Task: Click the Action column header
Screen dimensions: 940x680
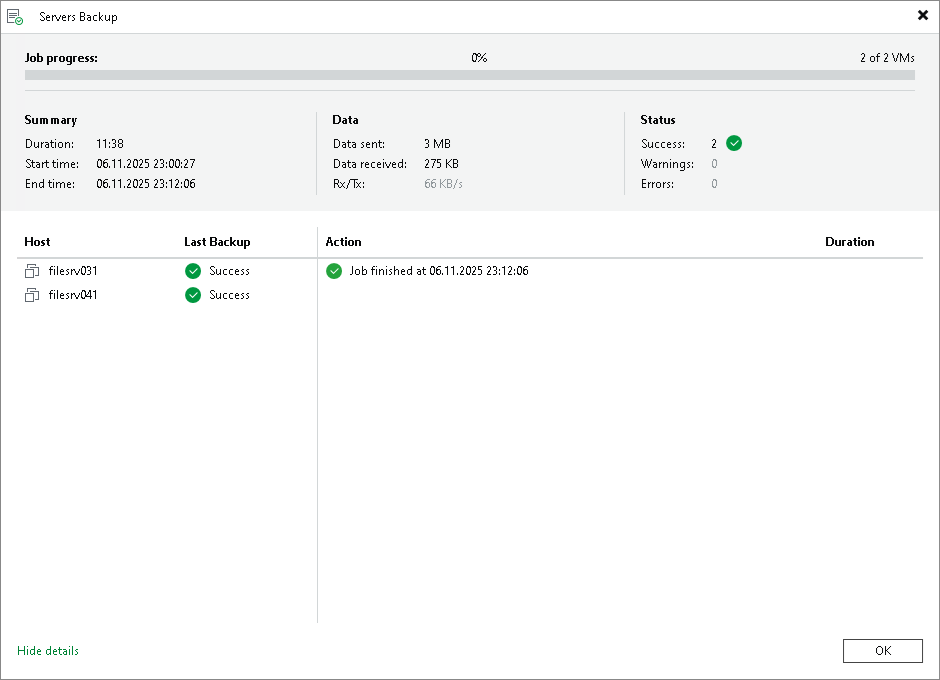Action: pyautogui.click(x=343, y=242)
